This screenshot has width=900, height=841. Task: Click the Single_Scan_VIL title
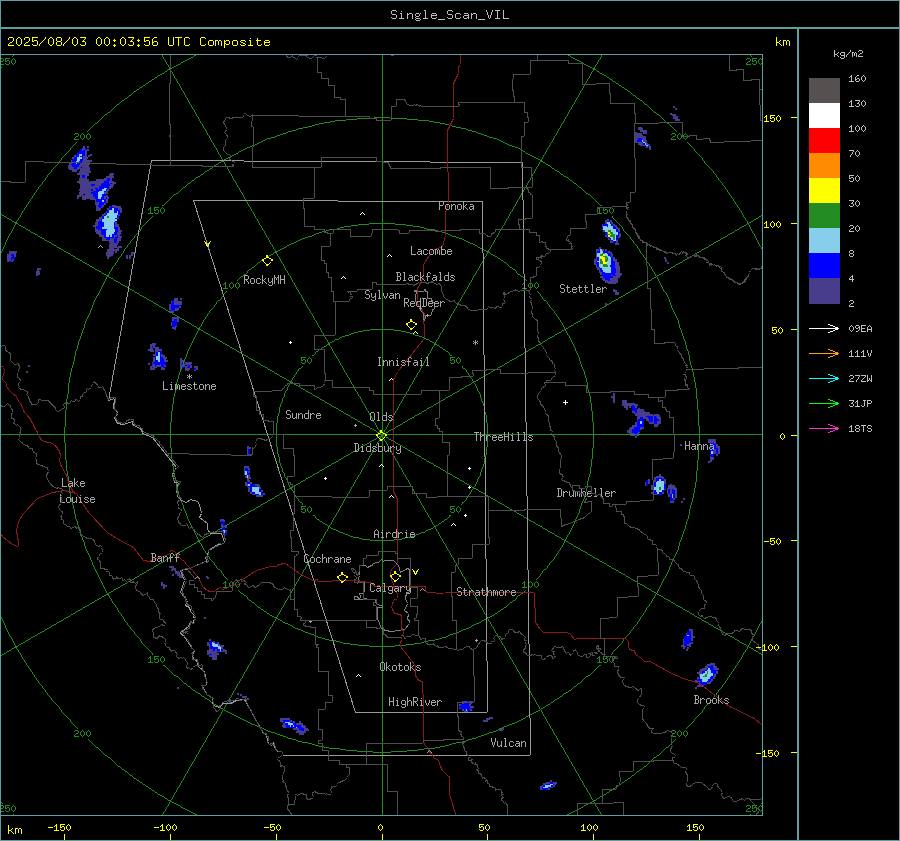(x=449, y=15)
